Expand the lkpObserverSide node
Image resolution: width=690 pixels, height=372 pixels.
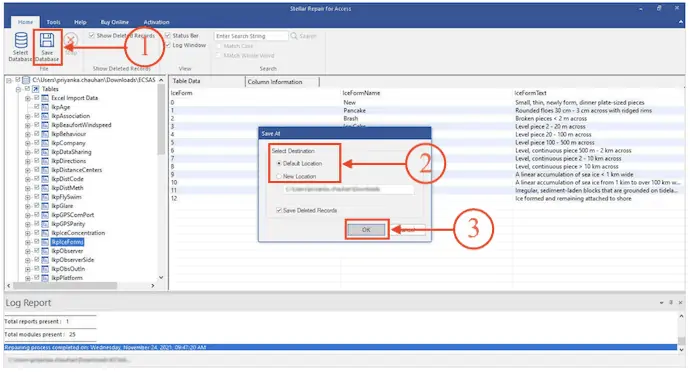click(x=27, y=260)
